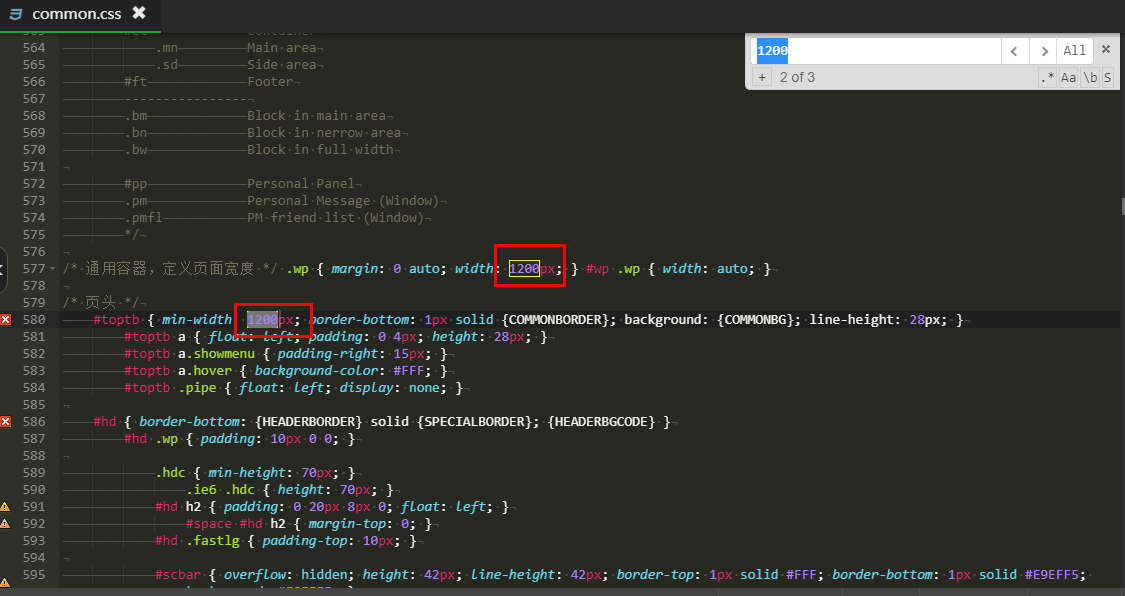Click the warning triangle on line 592

coord(6,524)
